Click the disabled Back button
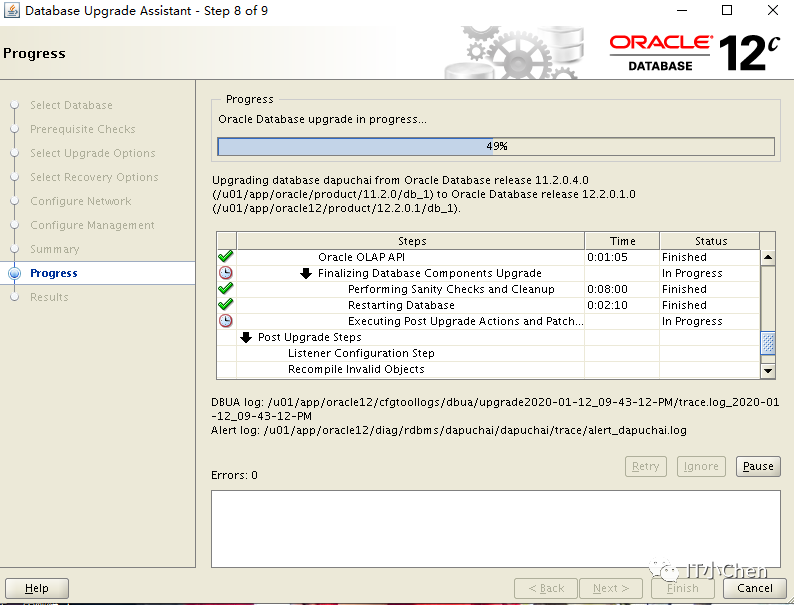Screen dimensions: 794x605 point(545,588)
